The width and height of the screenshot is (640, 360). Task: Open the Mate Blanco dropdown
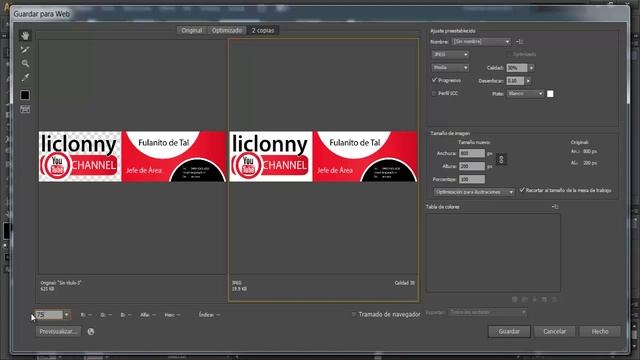tap(525, 94)
